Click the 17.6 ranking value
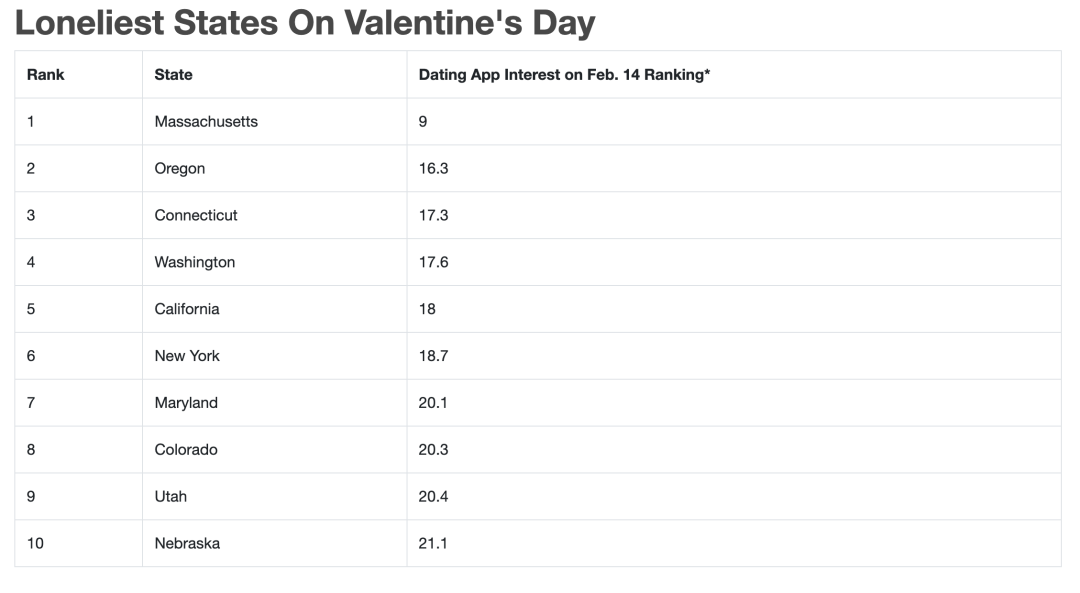This screenshot has width=1080, height=593. pos(433,262)
